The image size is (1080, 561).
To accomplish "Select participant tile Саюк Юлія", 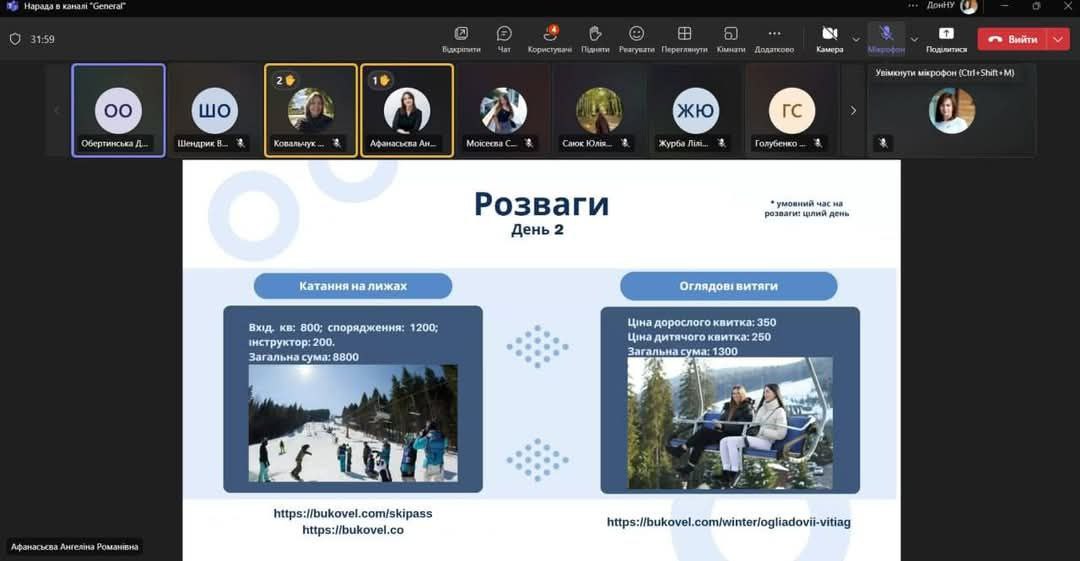I will click(x=599, y=110).
